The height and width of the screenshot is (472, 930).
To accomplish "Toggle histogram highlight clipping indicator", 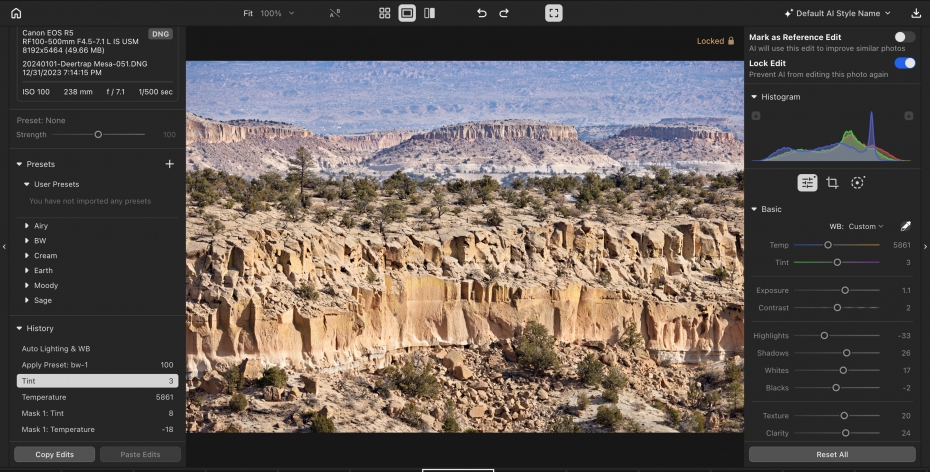I will (909, 116).
